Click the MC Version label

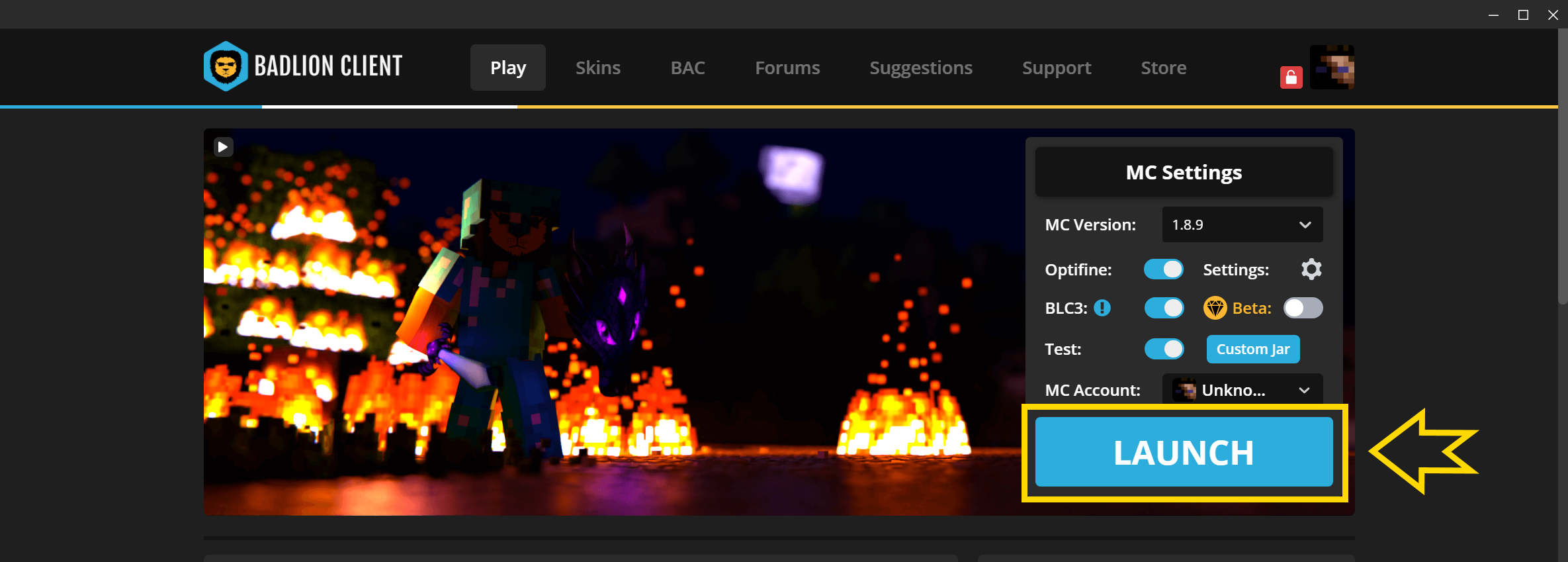click(x=1090, y=225)
